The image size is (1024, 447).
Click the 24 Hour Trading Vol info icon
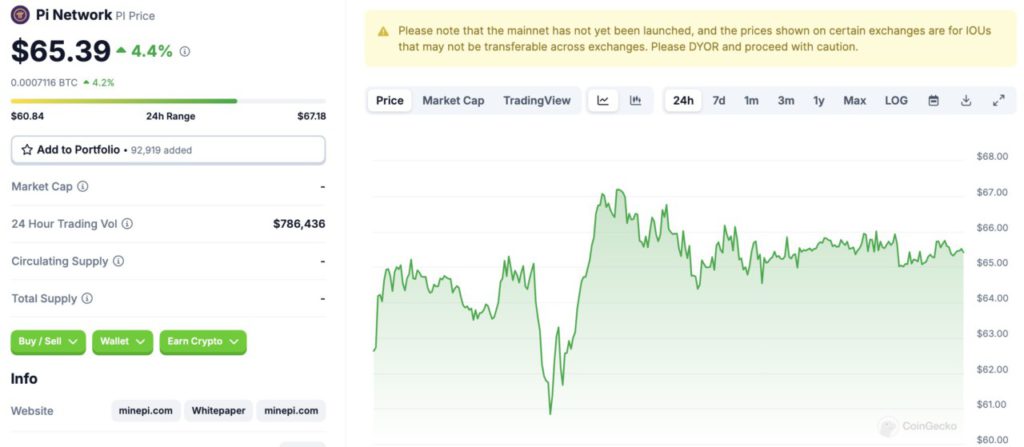tap(127, 224)
